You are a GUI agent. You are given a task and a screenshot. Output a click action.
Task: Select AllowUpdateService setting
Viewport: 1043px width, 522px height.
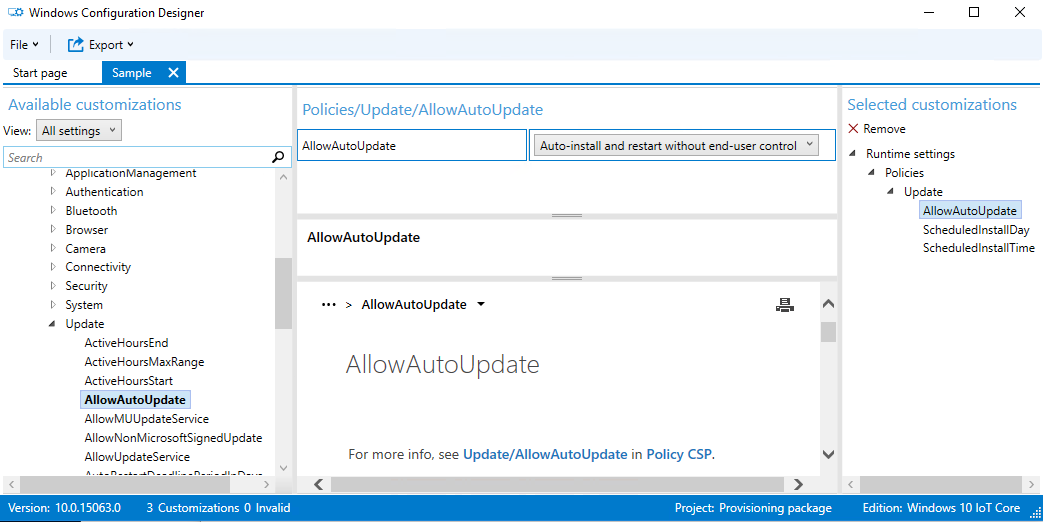137,457
